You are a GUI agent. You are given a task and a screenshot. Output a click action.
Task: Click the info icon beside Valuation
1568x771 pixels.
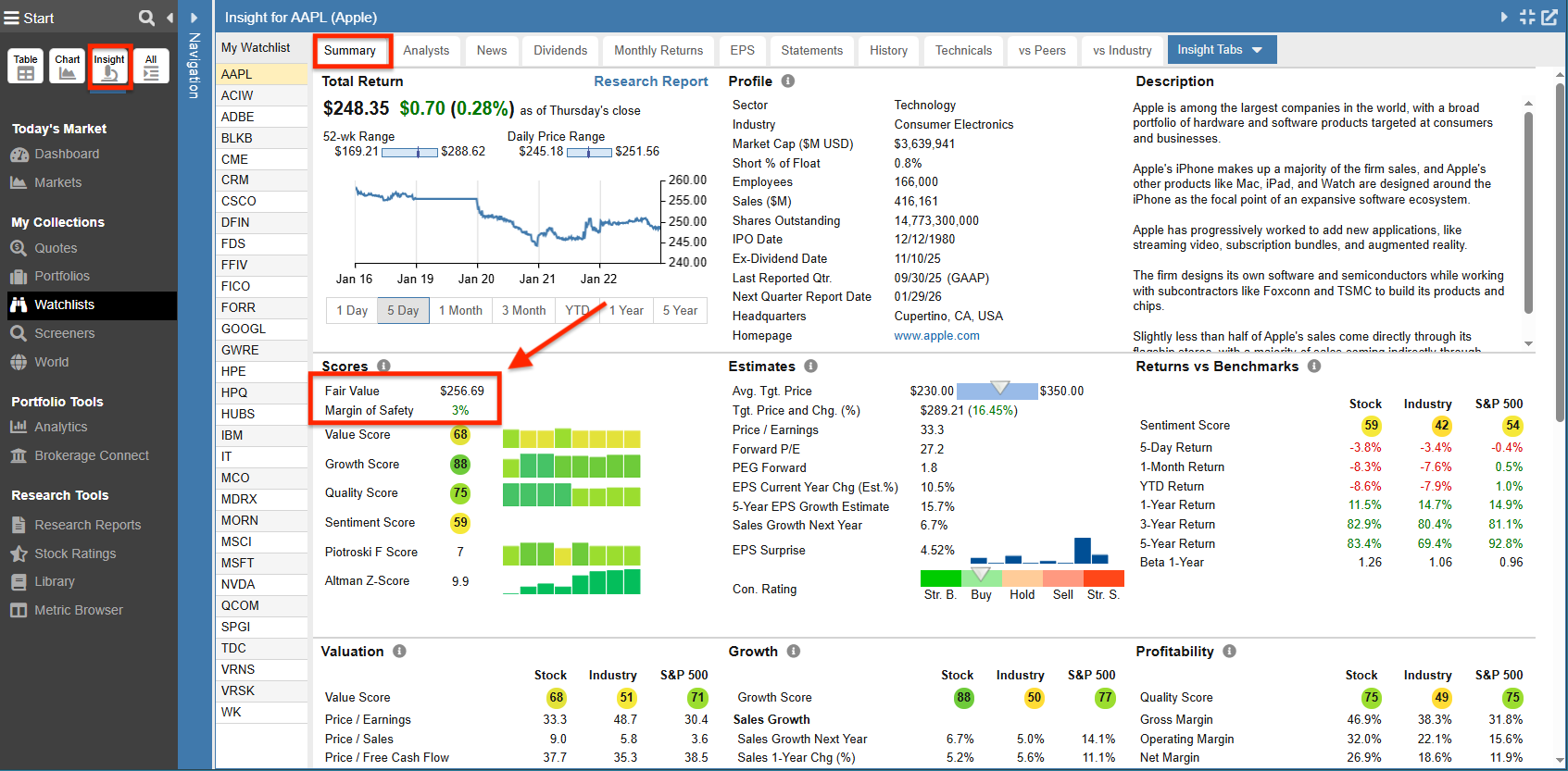pos(399,652)
